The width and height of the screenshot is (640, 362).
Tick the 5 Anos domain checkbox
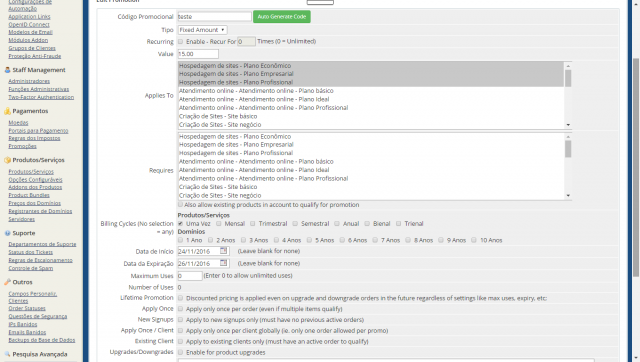pos(309,240)
